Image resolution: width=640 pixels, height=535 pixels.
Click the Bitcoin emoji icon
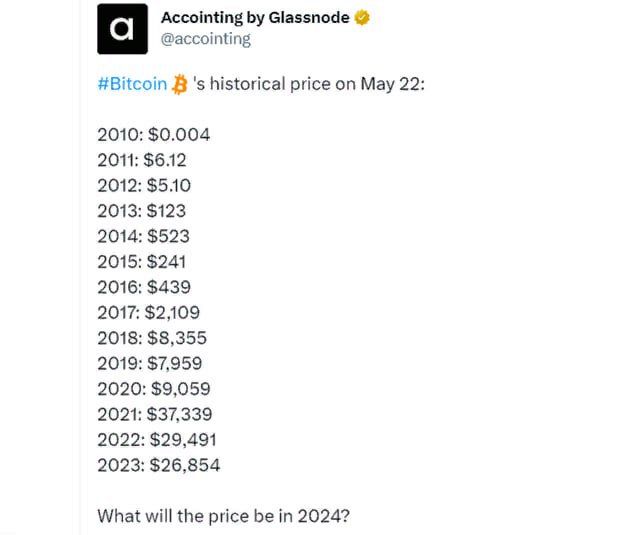[x=180, y=85]
